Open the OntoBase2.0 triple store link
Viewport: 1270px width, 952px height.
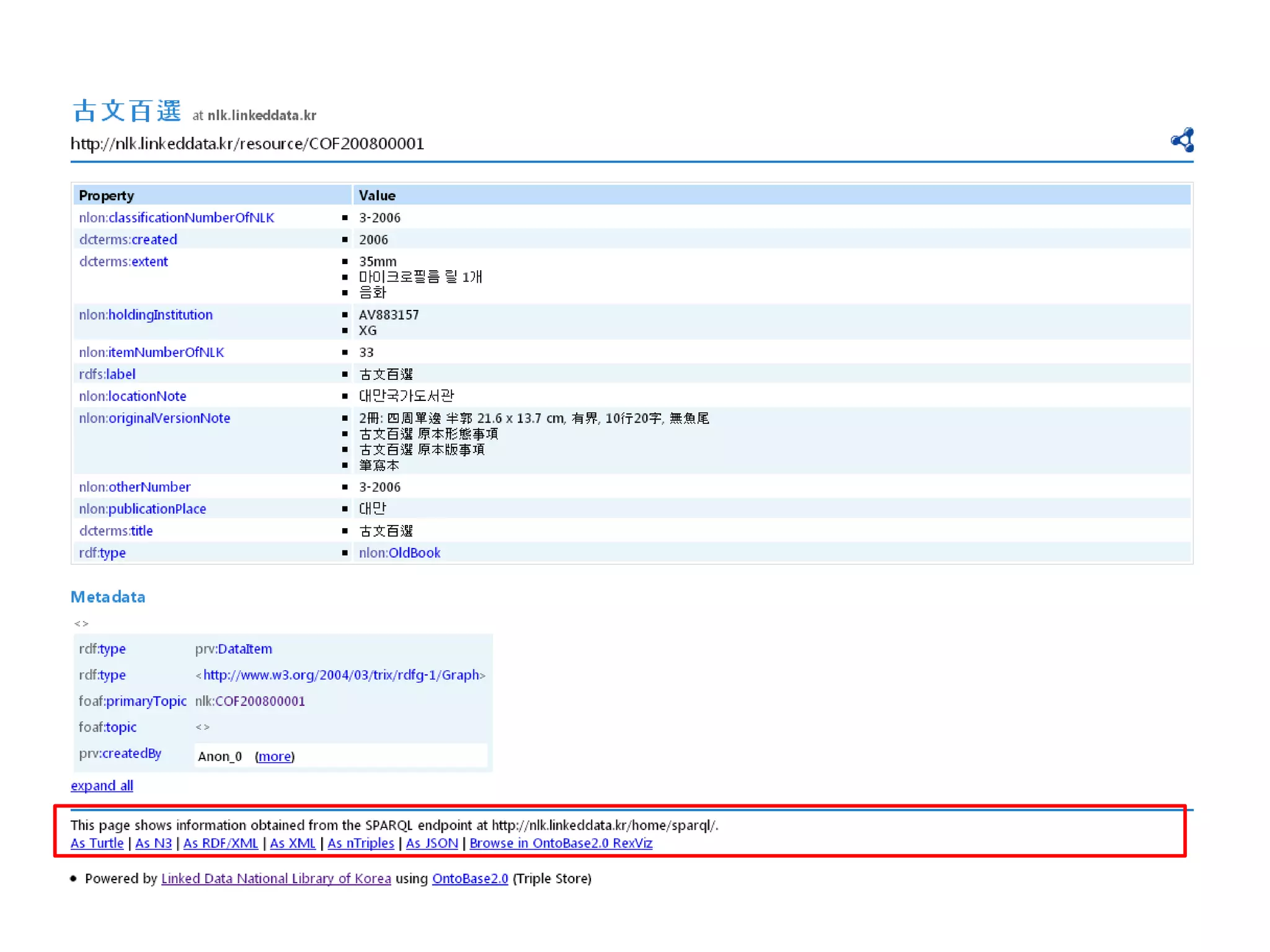pos(469,878)
